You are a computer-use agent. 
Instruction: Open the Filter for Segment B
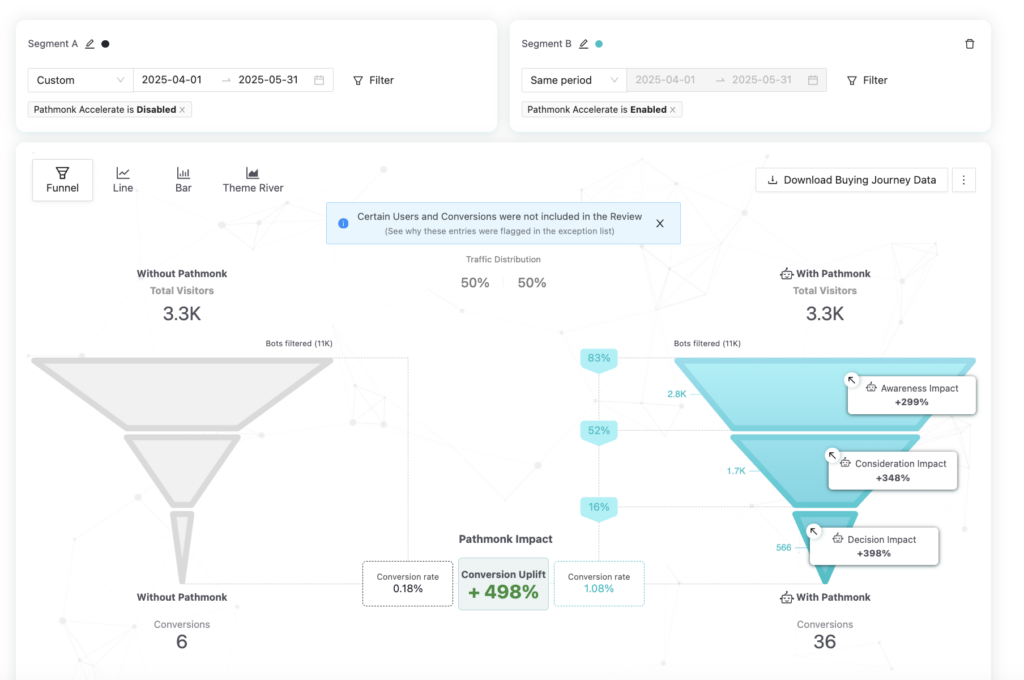click(x=866, y=80)
